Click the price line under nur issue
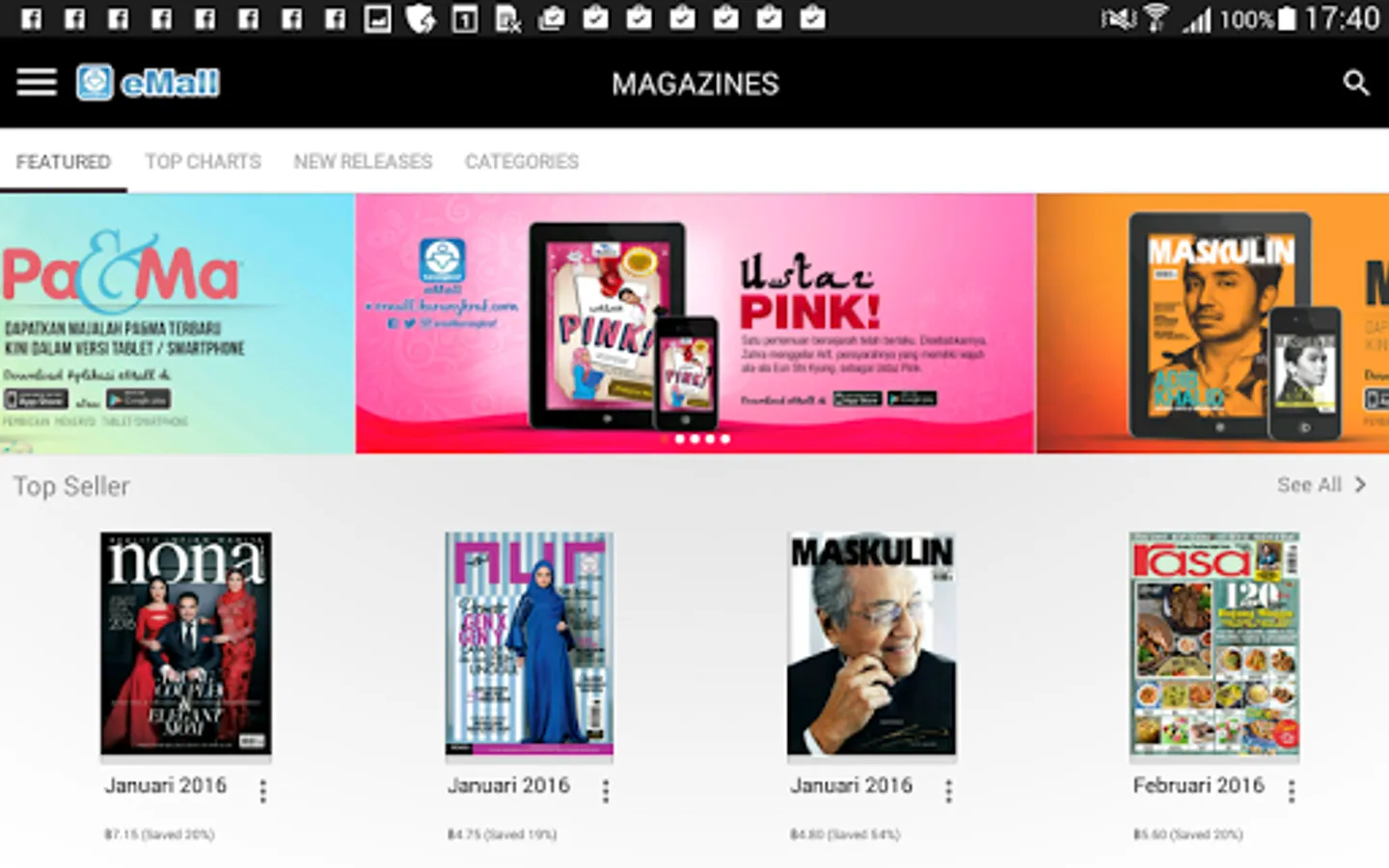This screenshot has width=1389, height=868. coord(502,834)
